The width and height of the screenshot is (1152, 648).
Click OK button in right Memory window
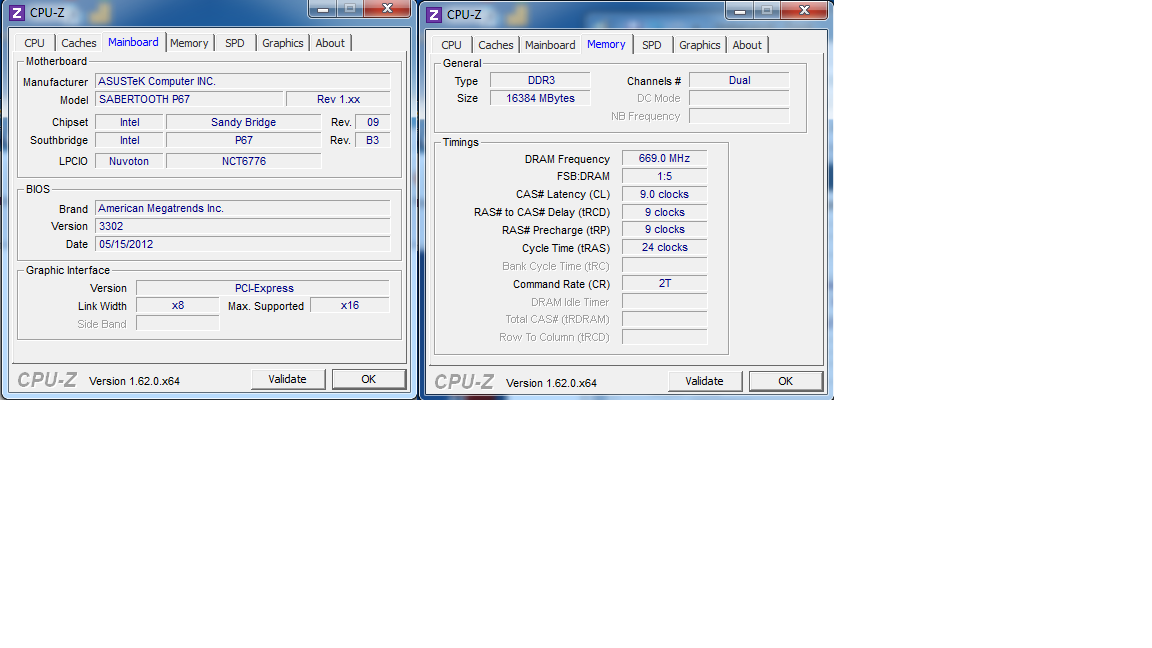785,381
